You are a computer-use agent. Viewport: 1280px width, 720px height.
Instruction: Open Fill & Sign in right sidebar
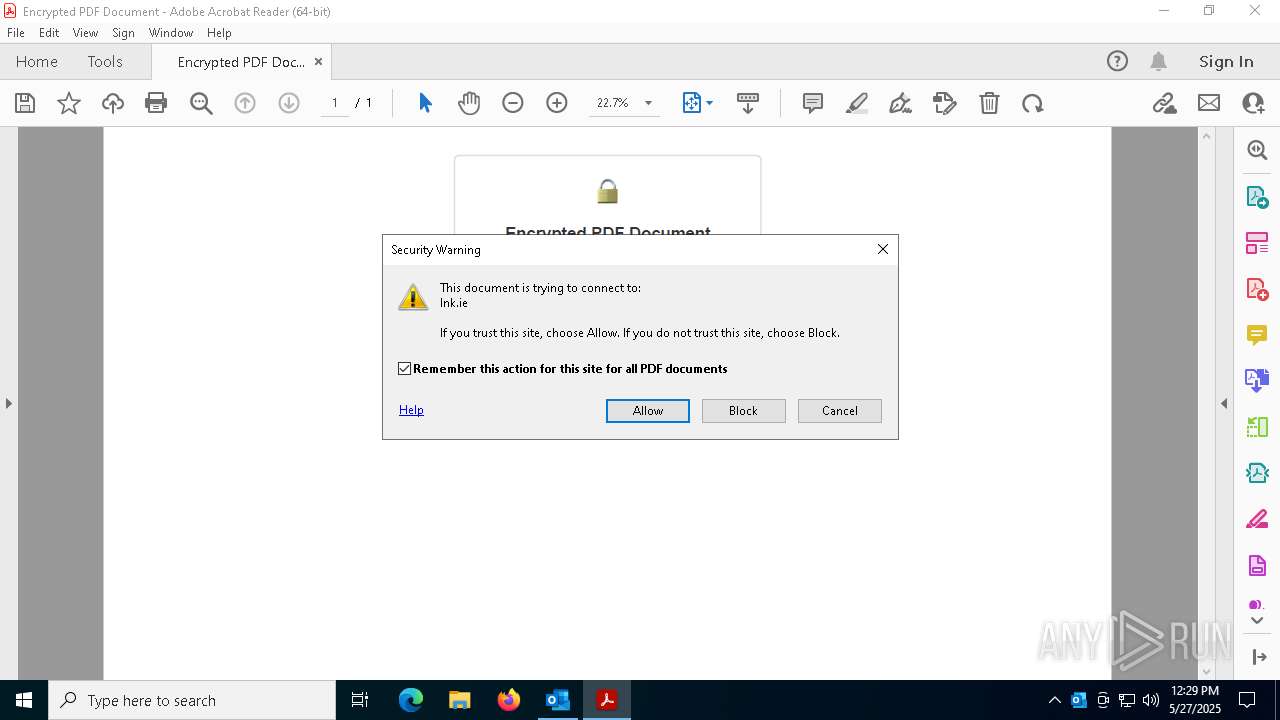tap(1257, 519)
